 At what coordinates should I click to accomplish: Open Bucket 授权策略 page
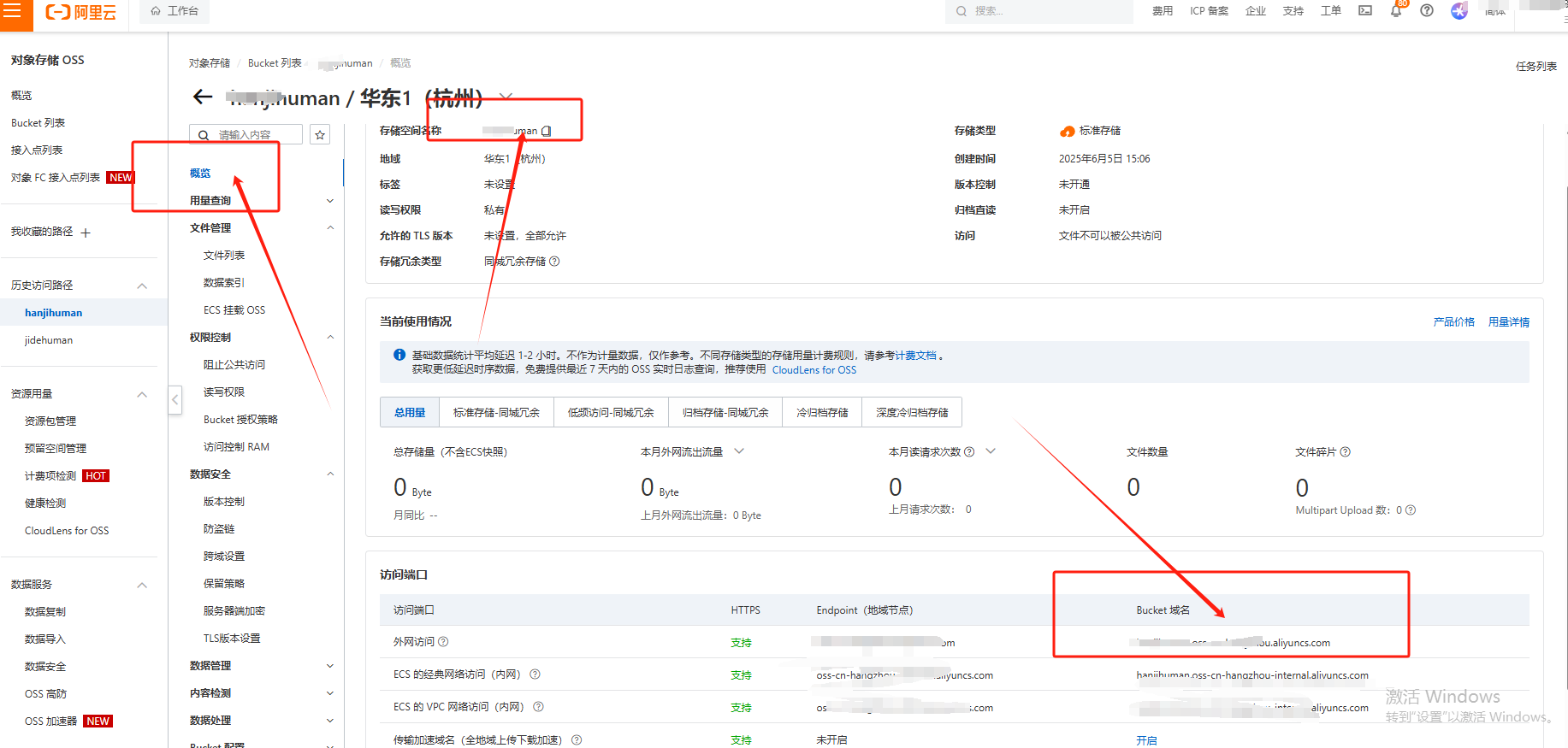[240, 420]
